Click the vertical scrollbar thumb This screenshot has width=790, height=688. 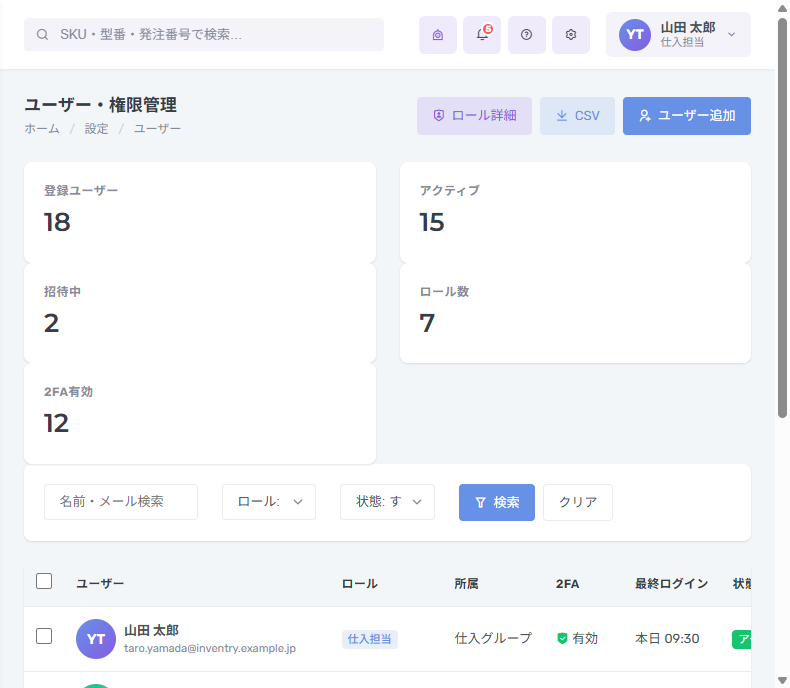[782, 218]
